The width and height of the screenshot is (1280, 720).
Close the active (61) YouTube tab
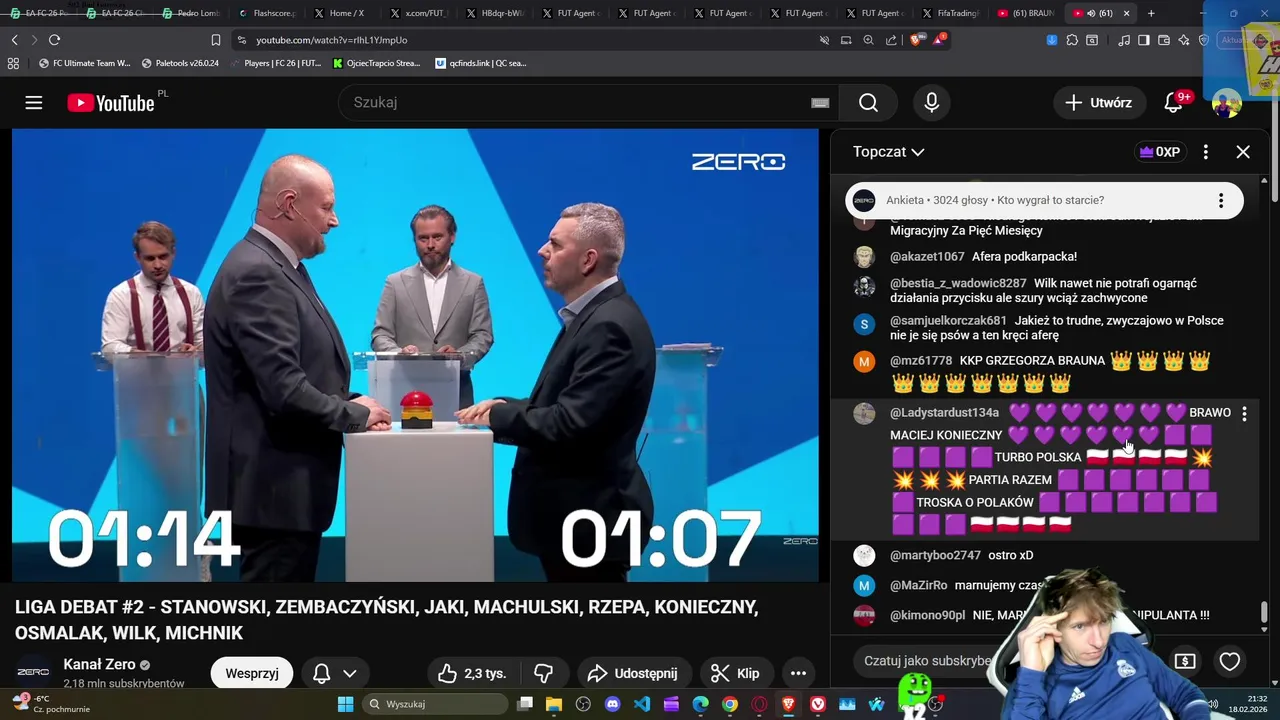(x=1126, y=13)
